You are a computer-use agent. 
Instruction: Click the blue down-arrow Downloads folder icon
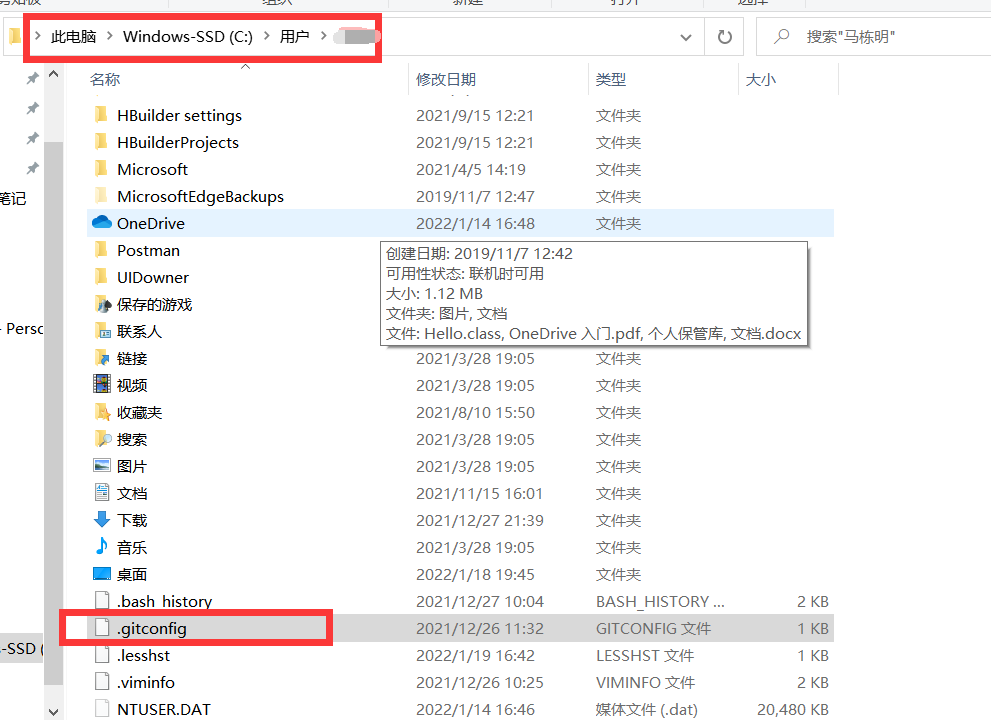tap(100, 520)
